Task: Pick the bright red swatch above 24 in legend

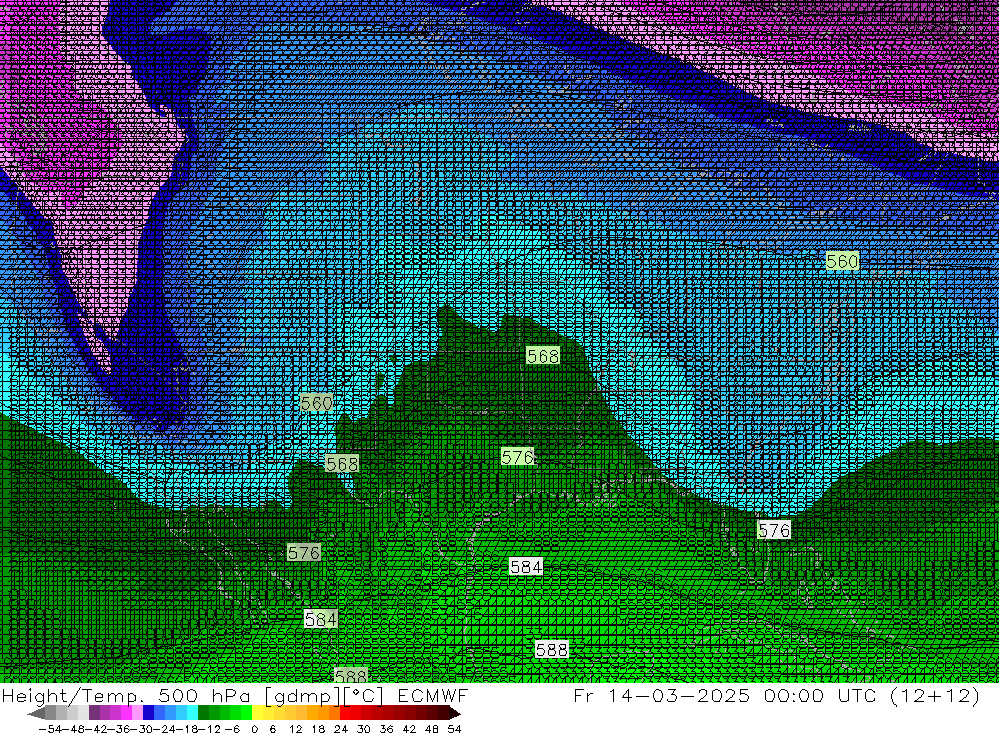Action: pos(347,713)
